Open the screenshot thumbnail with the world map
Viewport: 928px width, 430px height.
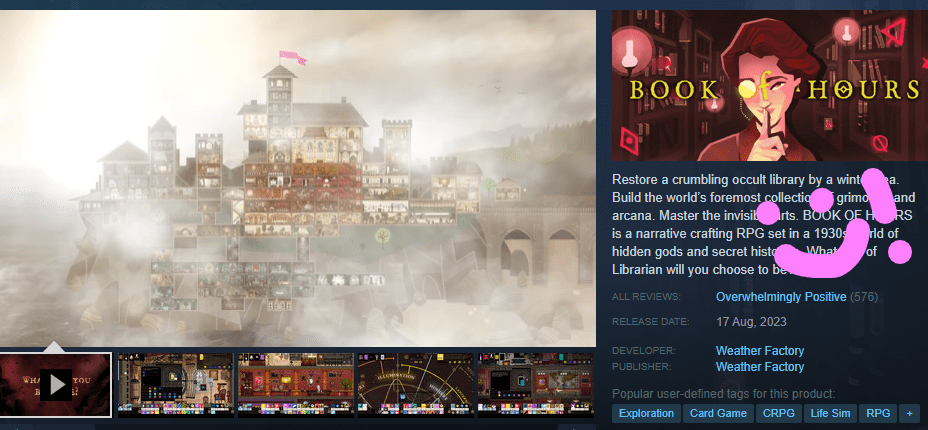(535, 385)
